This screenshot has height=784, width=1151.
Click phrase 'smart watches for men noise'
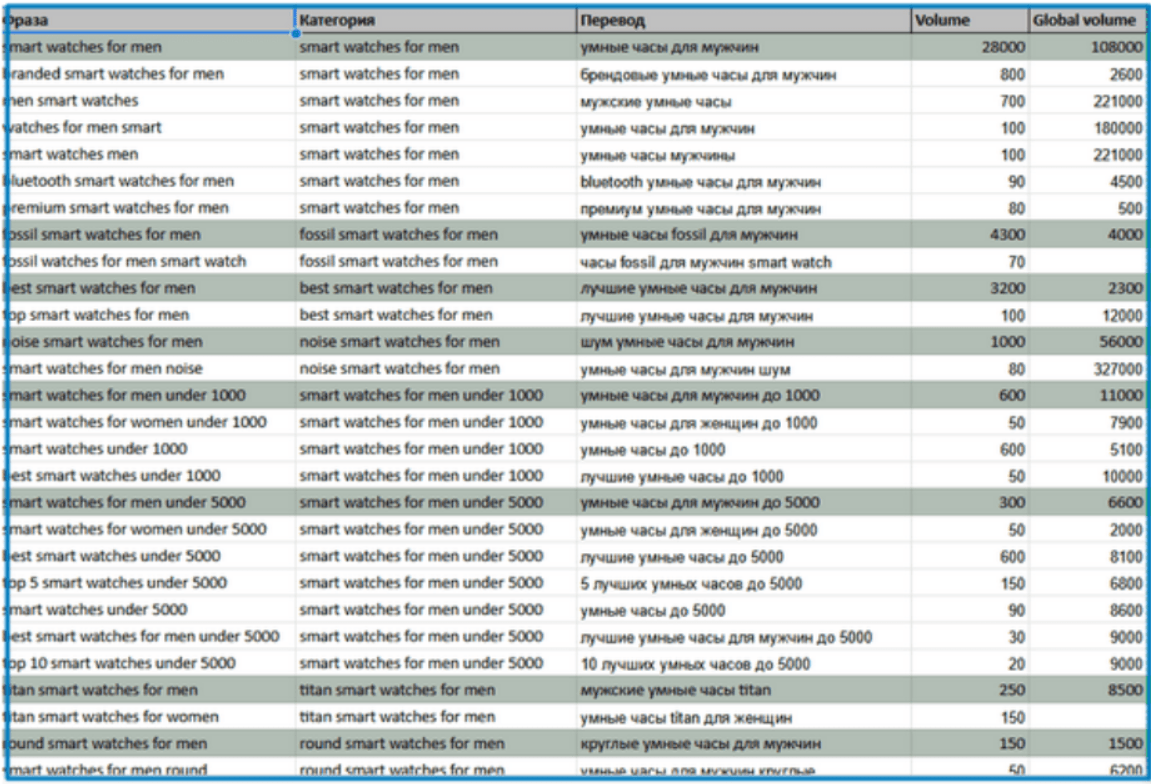tap(150, 369)
